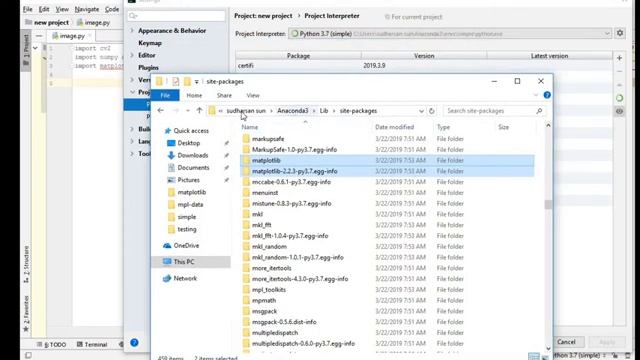Open Project tool window side tab
Viewport: 640px width, 360px height.
(x=26, y=50)
